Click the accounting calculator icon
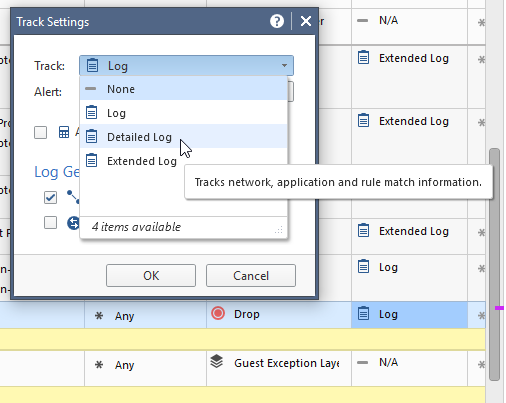The image size is (506, 403). 64,132
